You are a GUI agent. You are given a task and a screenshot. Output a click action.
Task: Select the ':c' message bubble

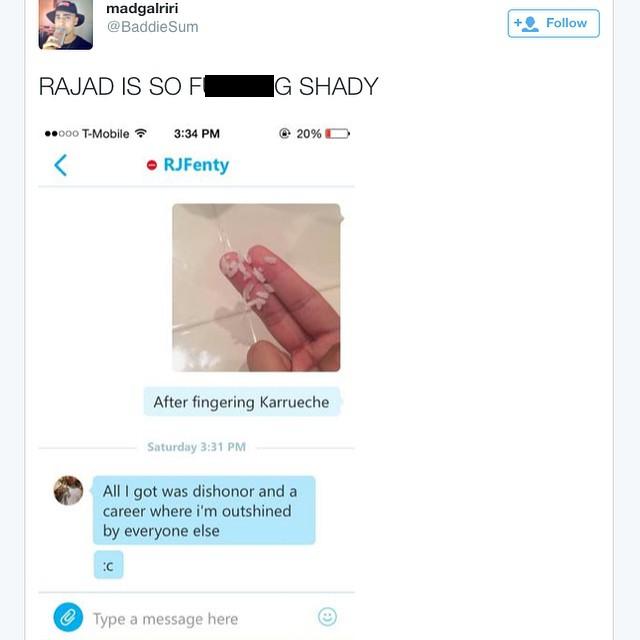pyautogui.click(x=109, y=565)
